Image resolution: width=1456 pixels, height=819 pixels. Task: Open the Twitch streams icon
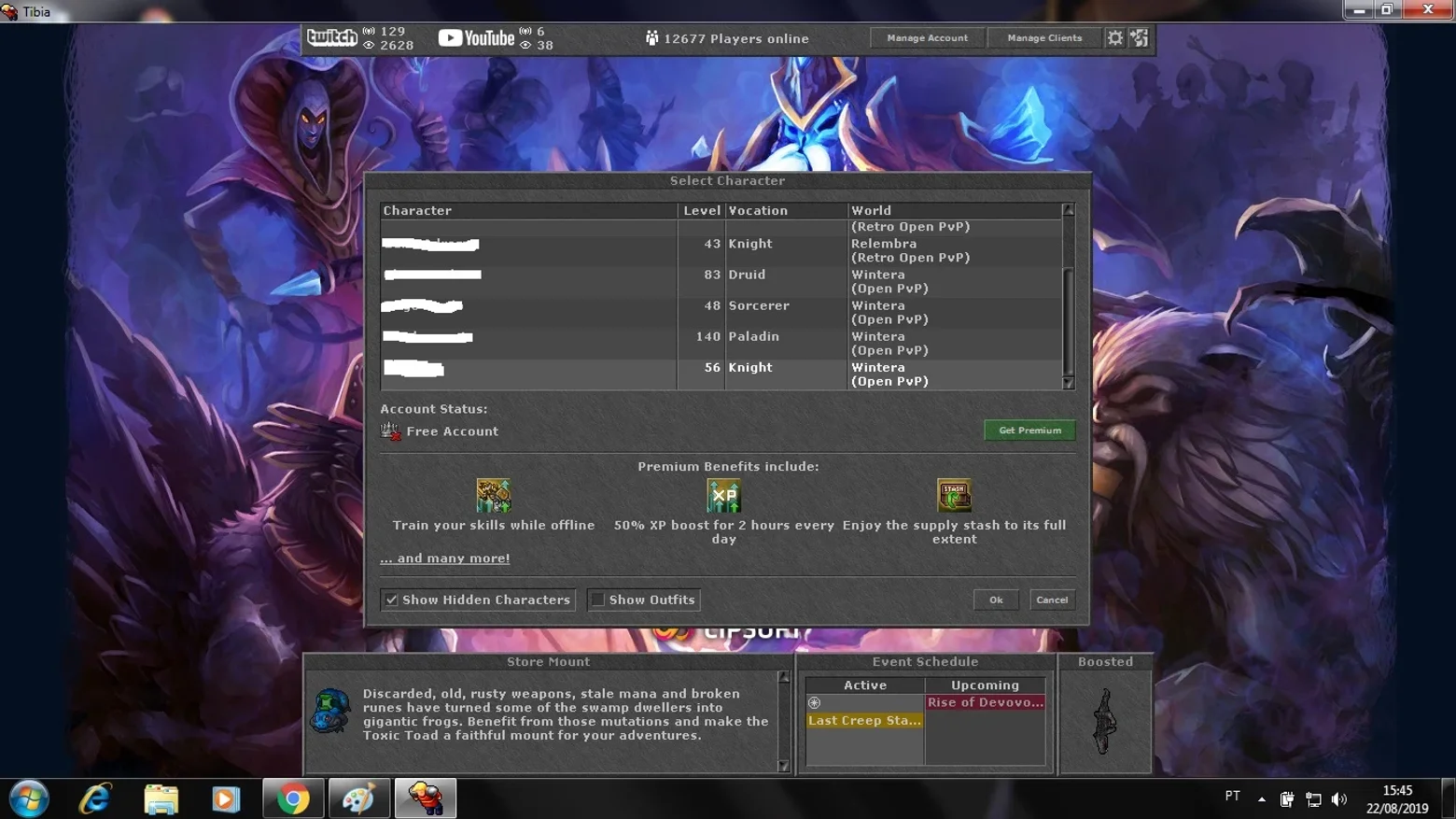pos(332,37)
